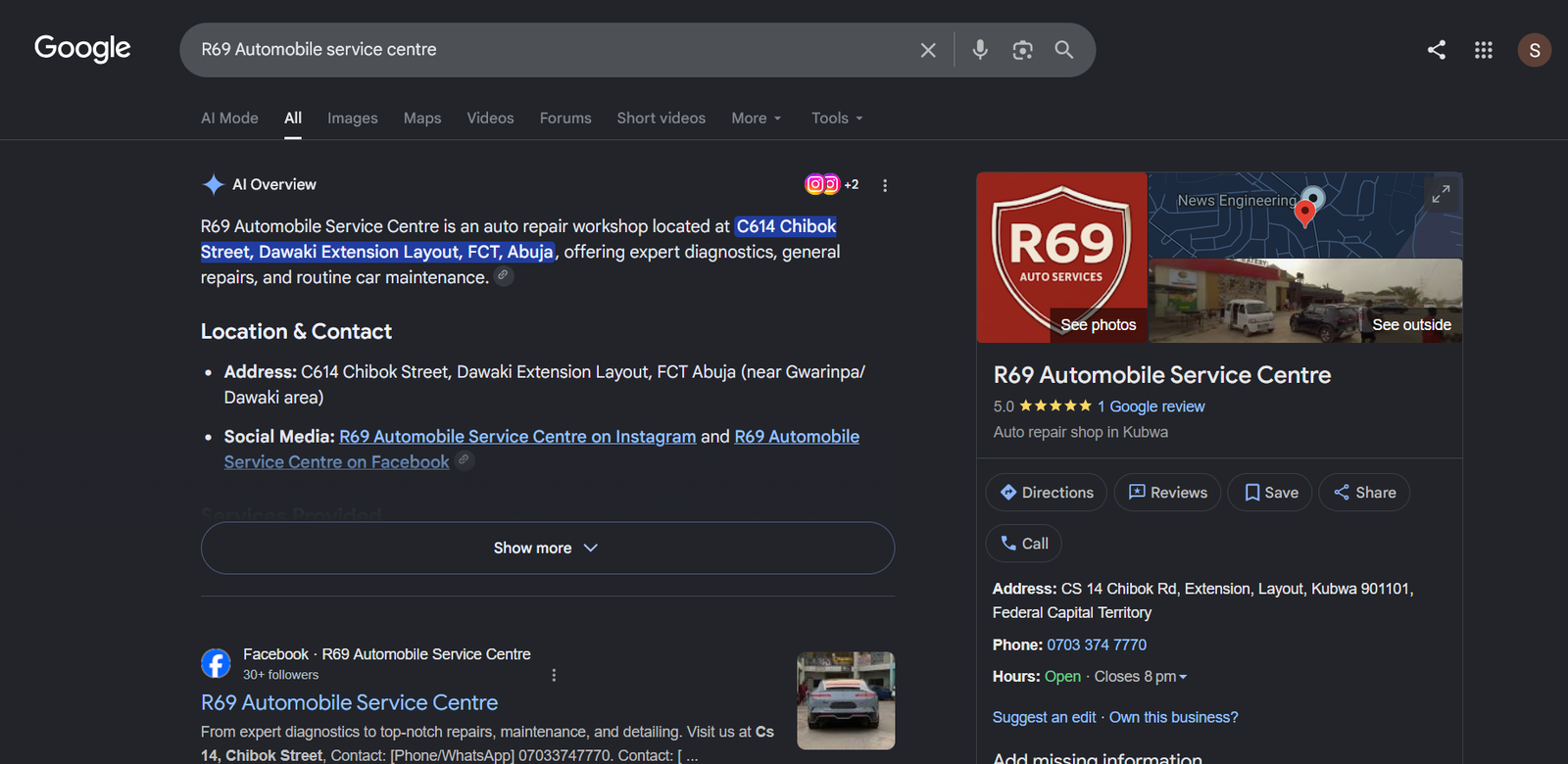Viewport: 1568px width, 764px height.
Task: Click the Call button
Action: click(1024, 544)
